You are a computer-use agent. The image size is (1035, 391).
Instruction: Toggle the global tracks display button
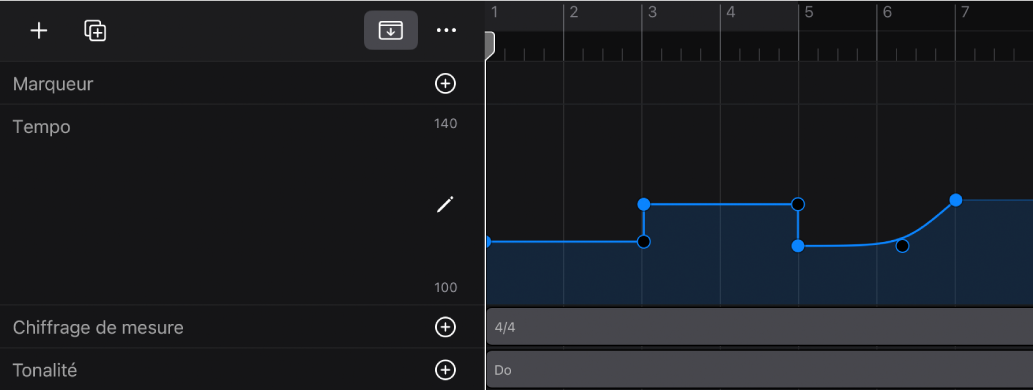(391, 30)
